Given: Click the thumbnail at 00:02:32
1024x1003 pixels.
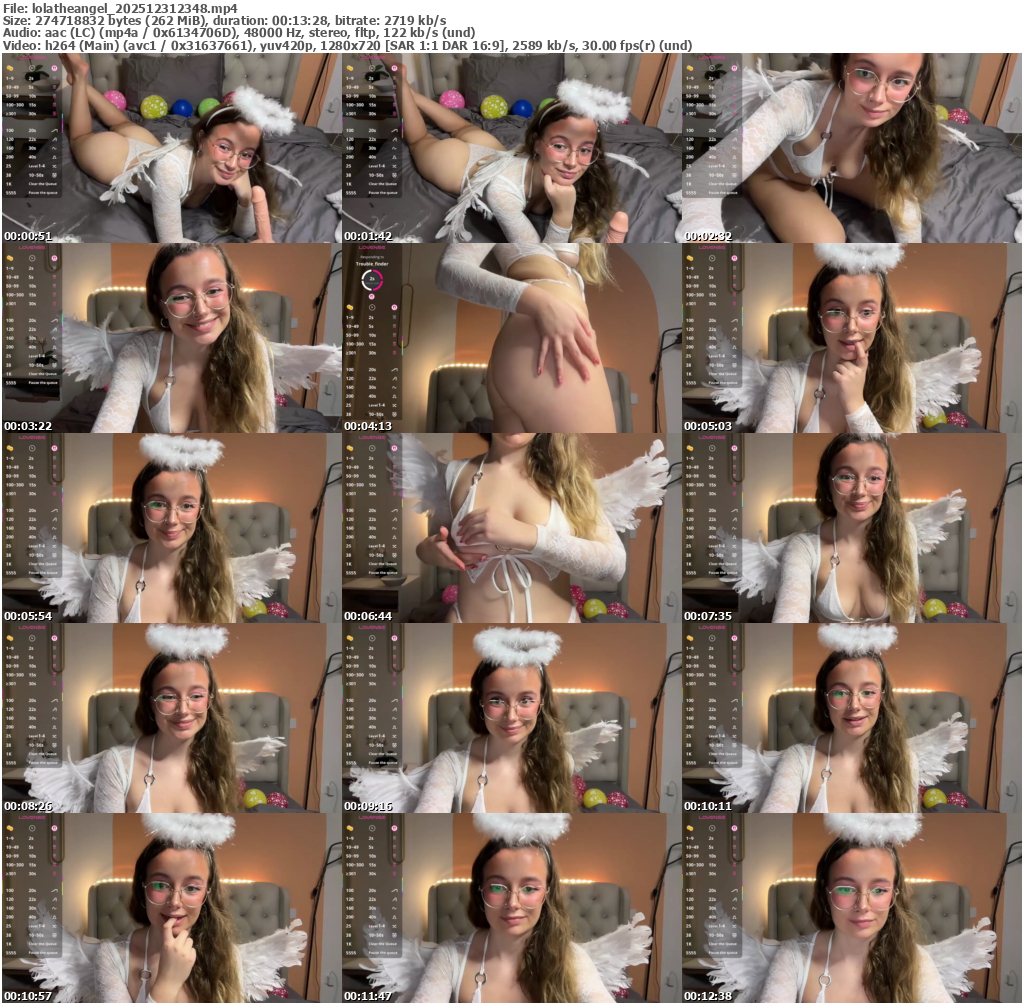Looking at the screenshot, I should [851, 148].
